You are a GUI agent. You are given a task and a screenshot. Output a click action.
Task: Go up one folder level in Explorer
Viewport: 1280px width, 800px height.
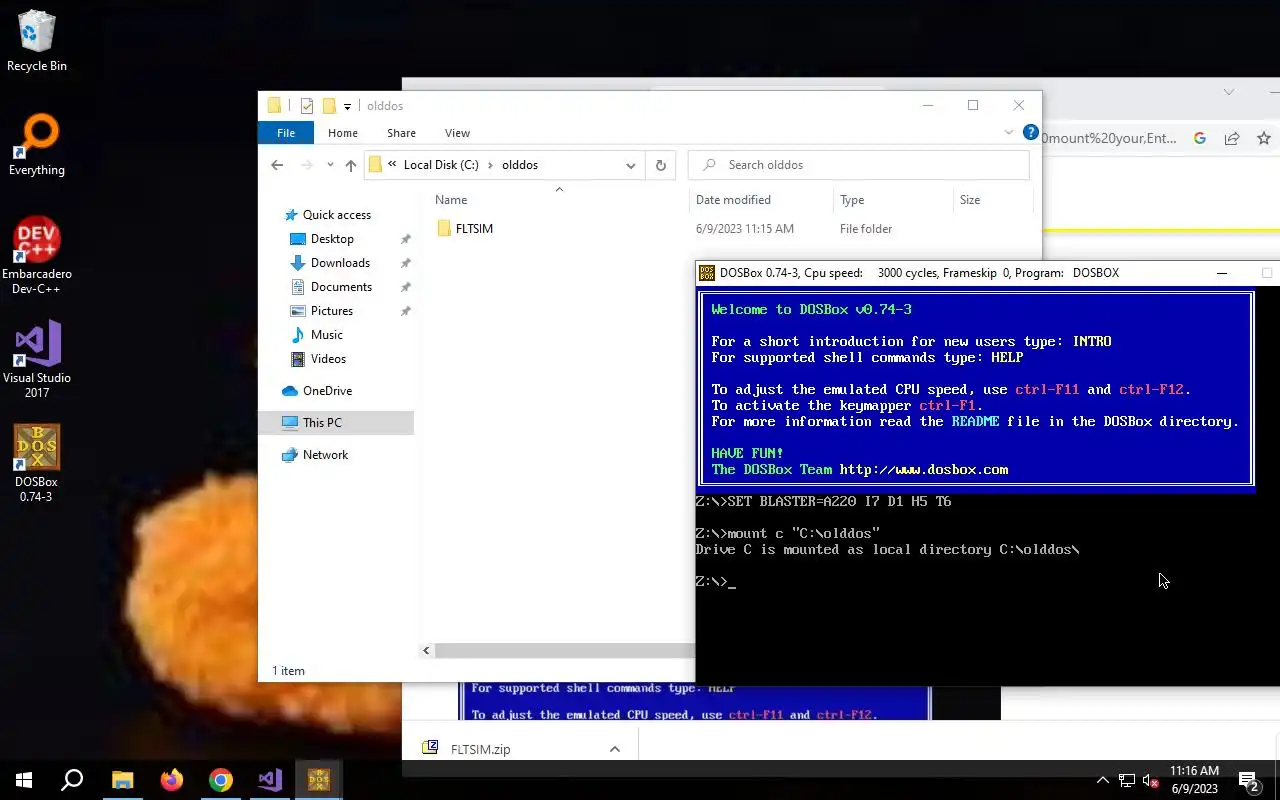(351, 165)
